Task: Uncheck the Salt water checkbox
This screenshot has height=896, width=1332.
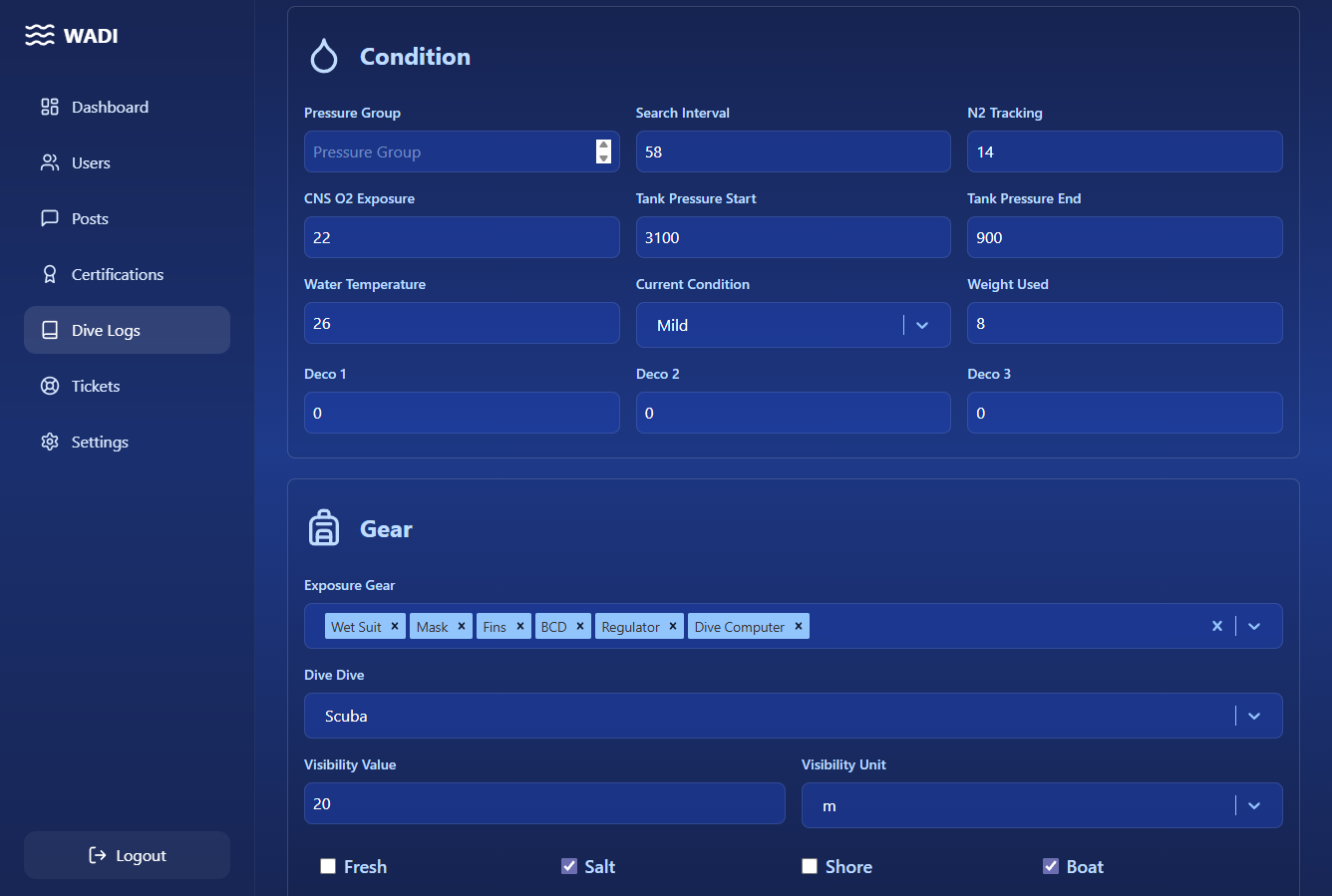Action: pyautogui.click(x=569, y=866)
